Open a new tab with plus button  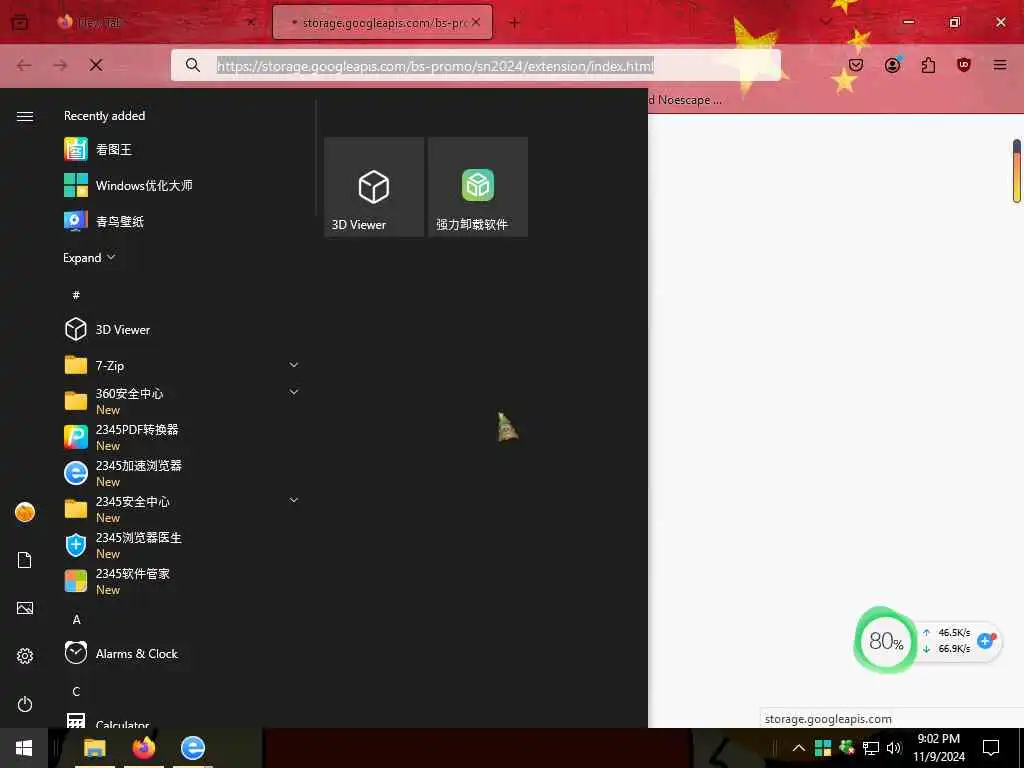tap(515, 23)
